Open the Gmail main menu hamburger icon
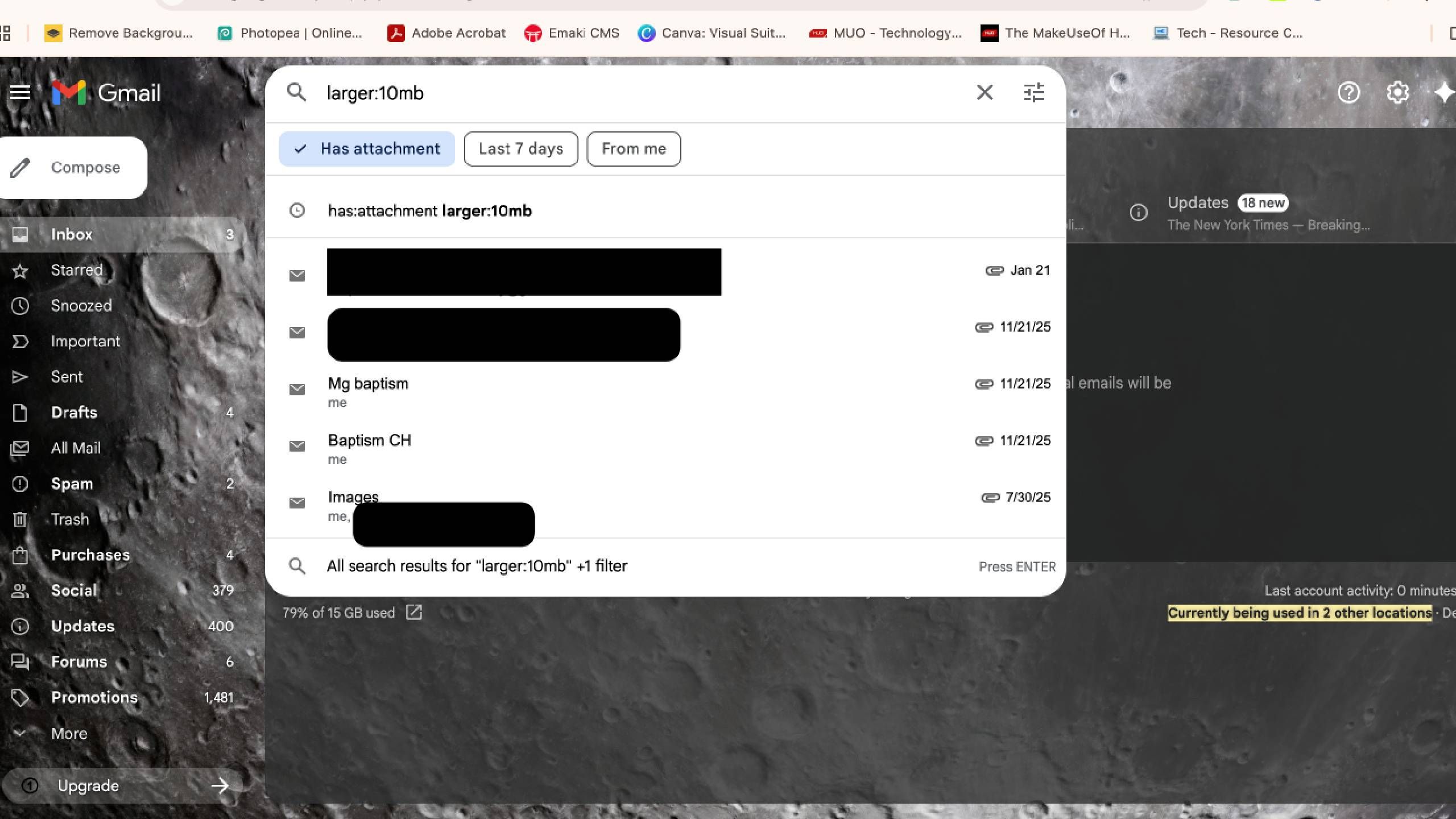1456x819 pixels. [x=20, y=92]
